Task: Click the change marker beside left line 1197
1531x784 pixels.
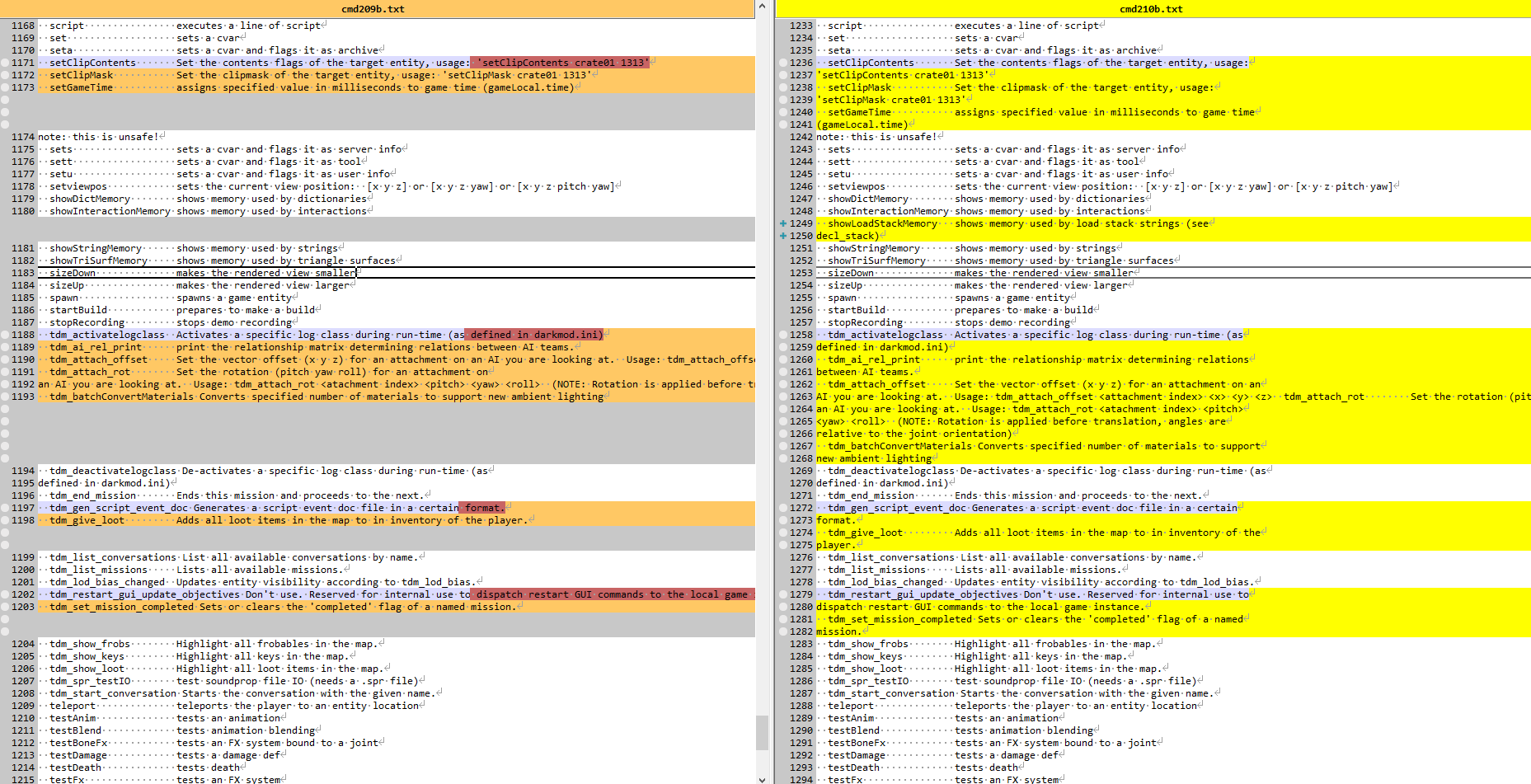Action: point(5,508)
